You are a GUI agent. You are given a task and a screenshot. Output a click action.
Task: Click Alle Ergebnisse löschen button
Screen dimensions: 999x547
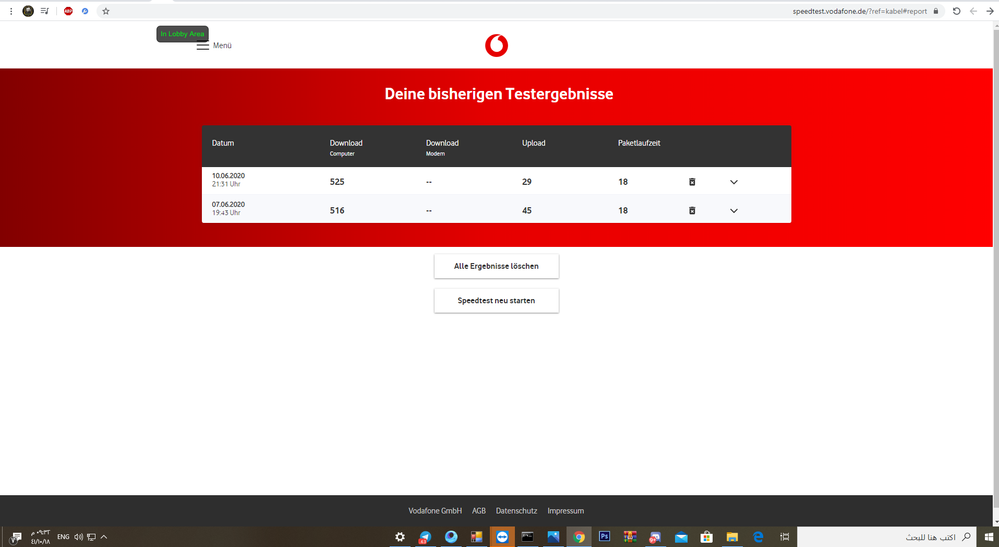[496, 266]
